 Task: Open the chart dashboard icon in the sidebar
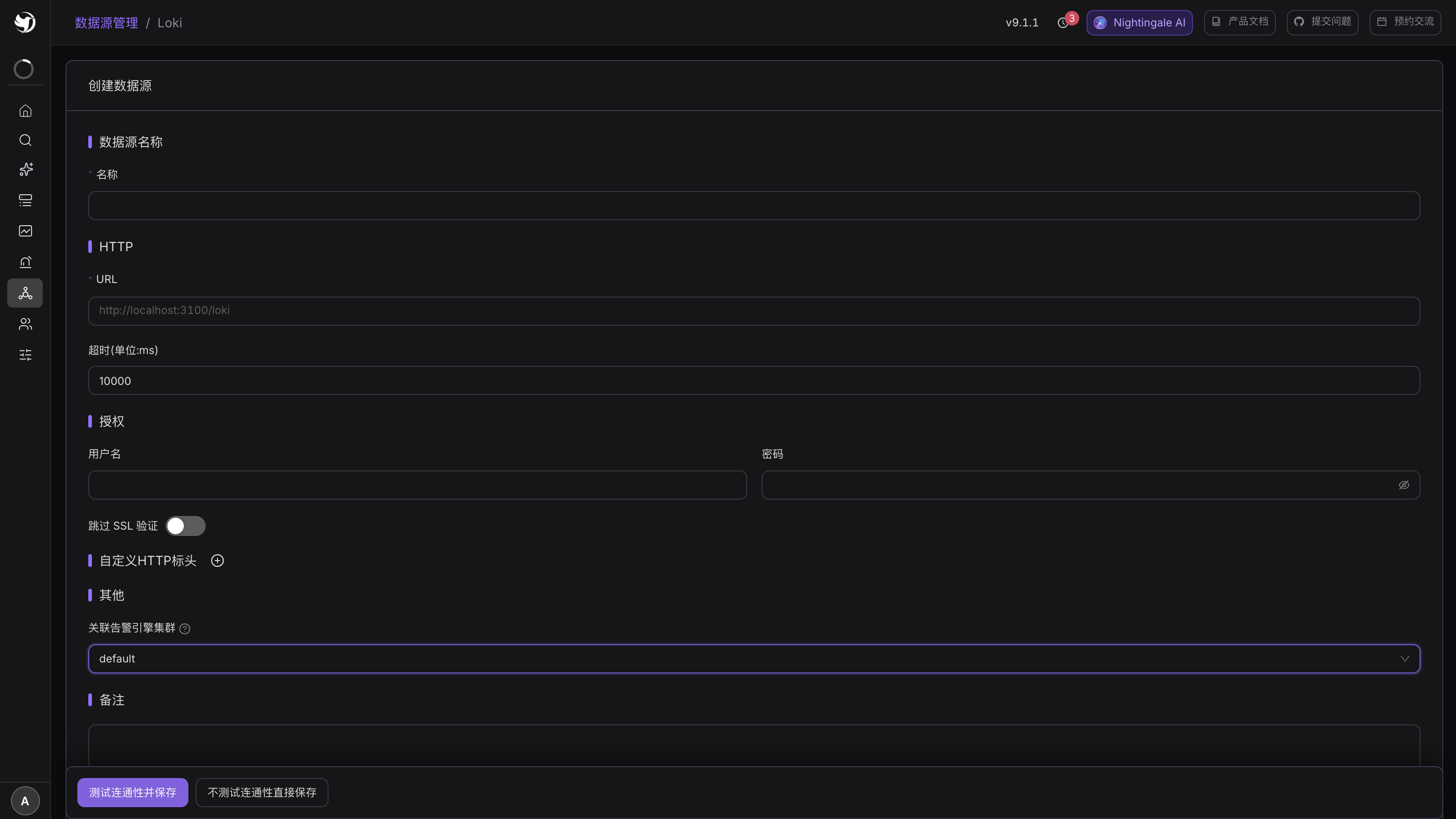tap(25, 231)
